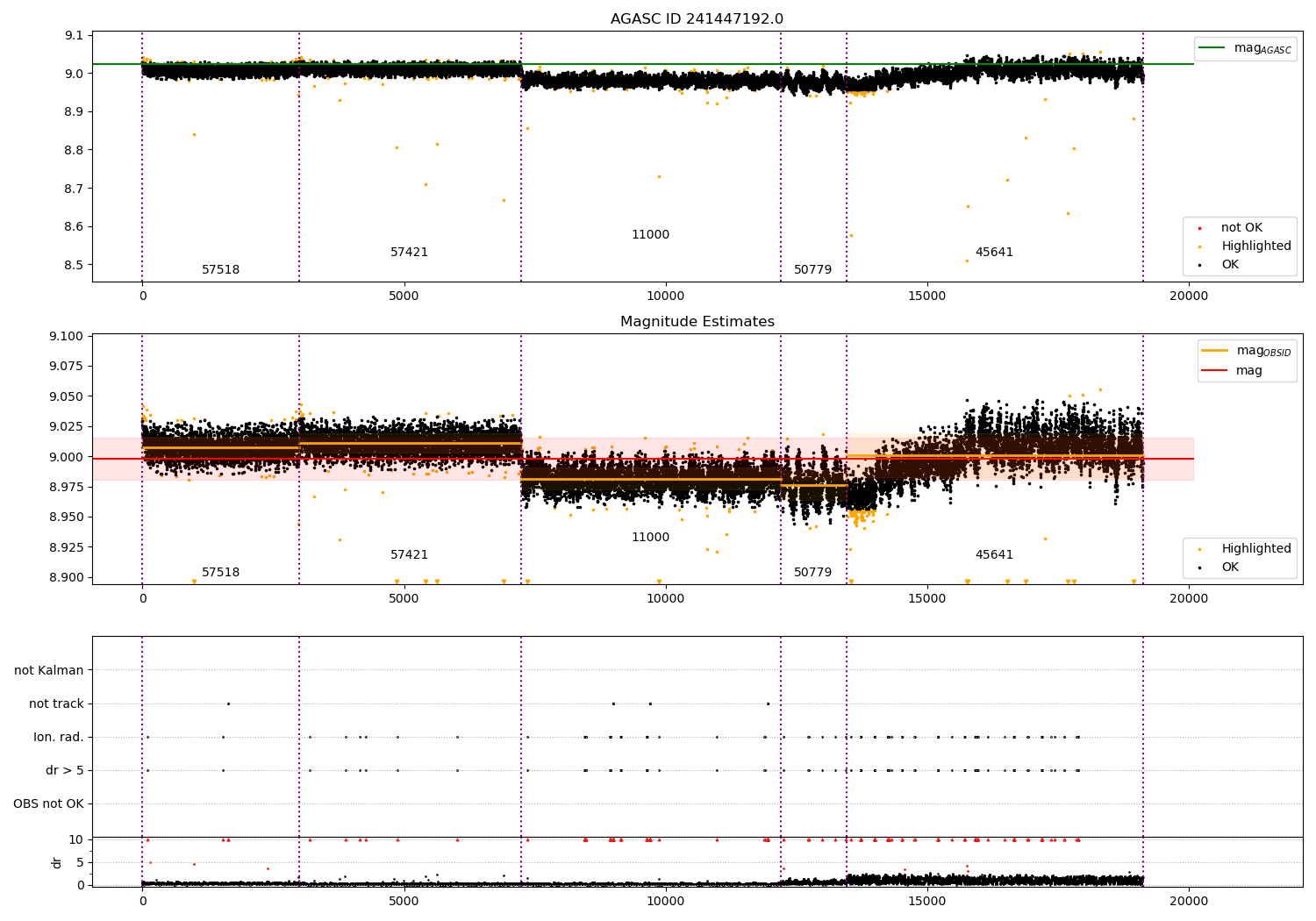Click the "8.900" y-axis tick label
Screen dimensions: 1316x921
tap(67, 578)
